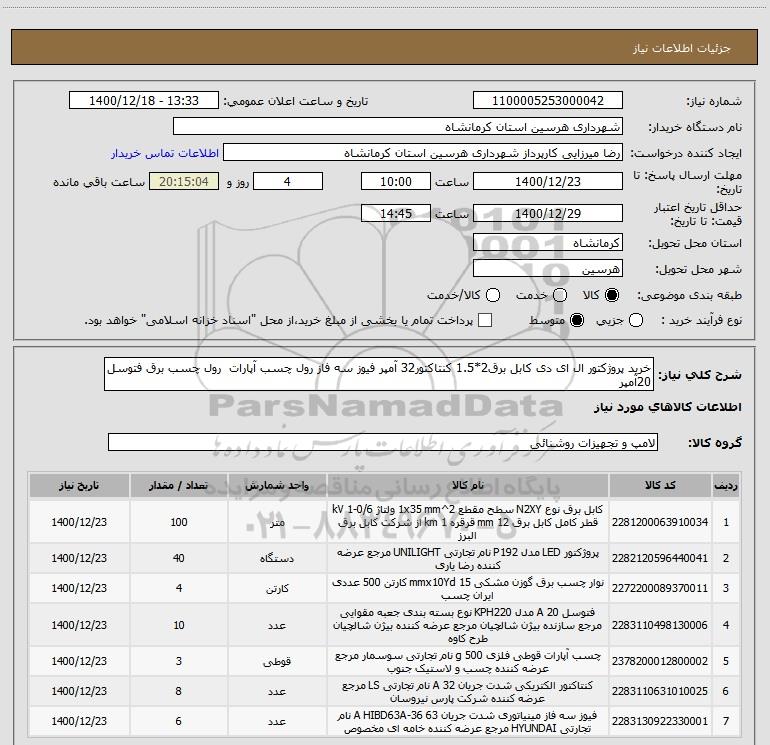The width and height of the screenshot is (770, 745).
Task: Click the response deadline date 1400/12/23 field
Action: tap(548, 181)
